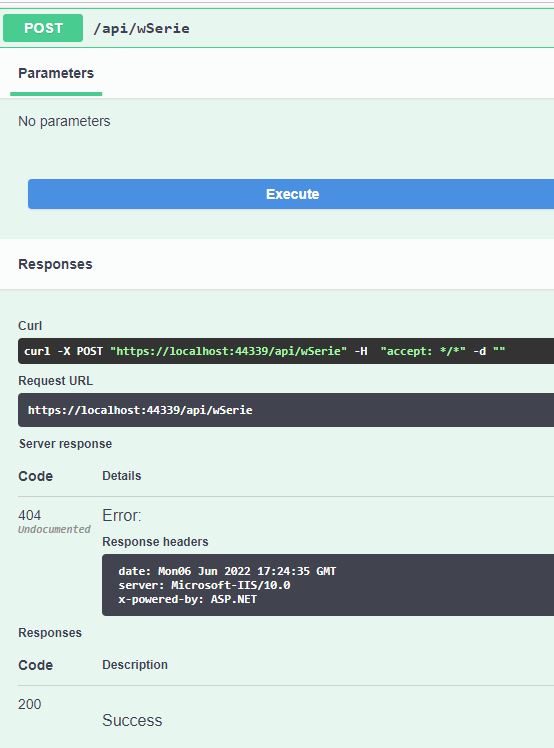Click the Description column header
554x748 pixels.
click(x=135, y=665)
